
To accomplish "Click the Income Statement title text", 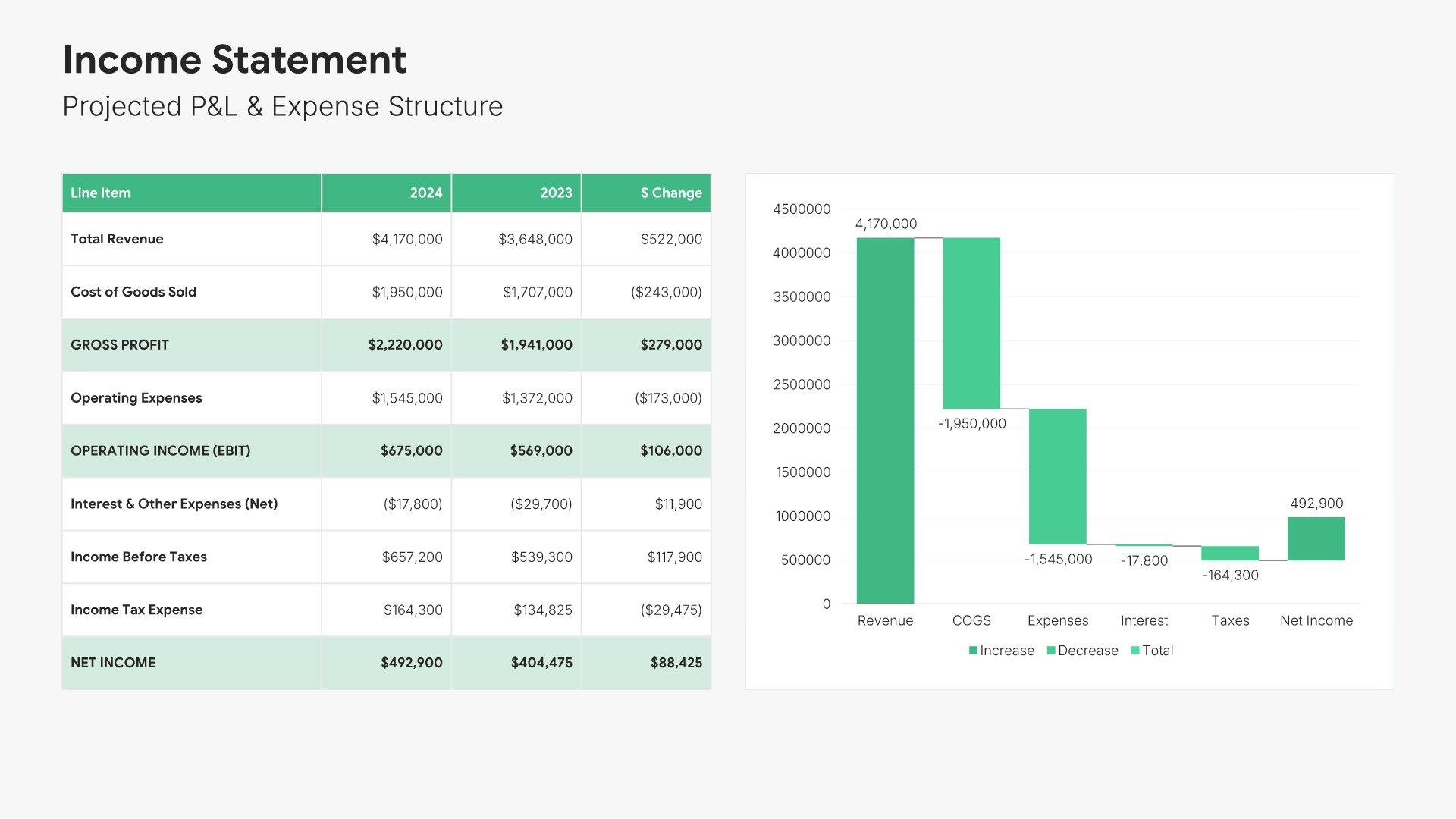I will pyautogui.click(x=234, y=59).
